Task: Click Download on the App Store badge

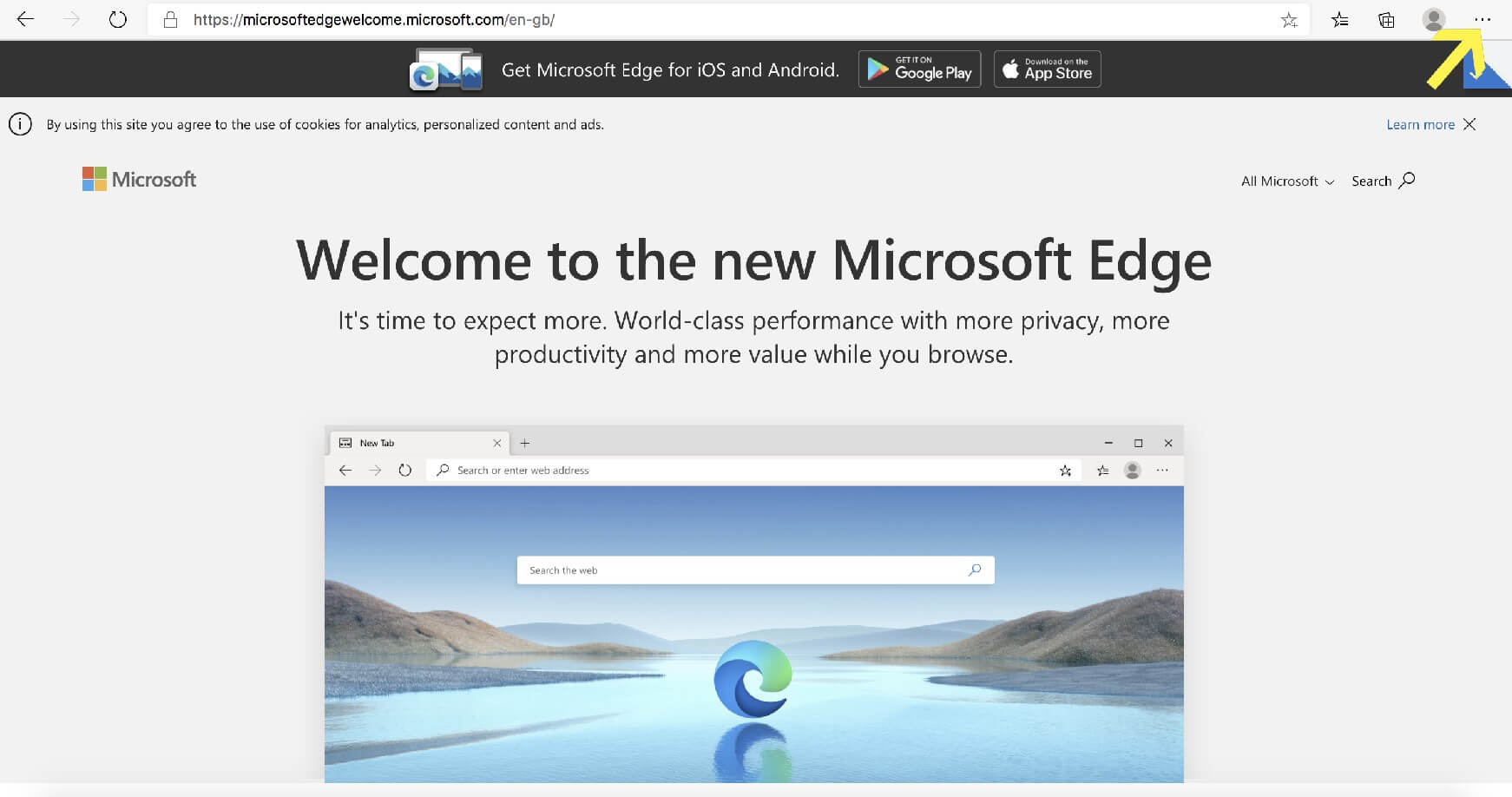Action: click(x=1047, y=69)
